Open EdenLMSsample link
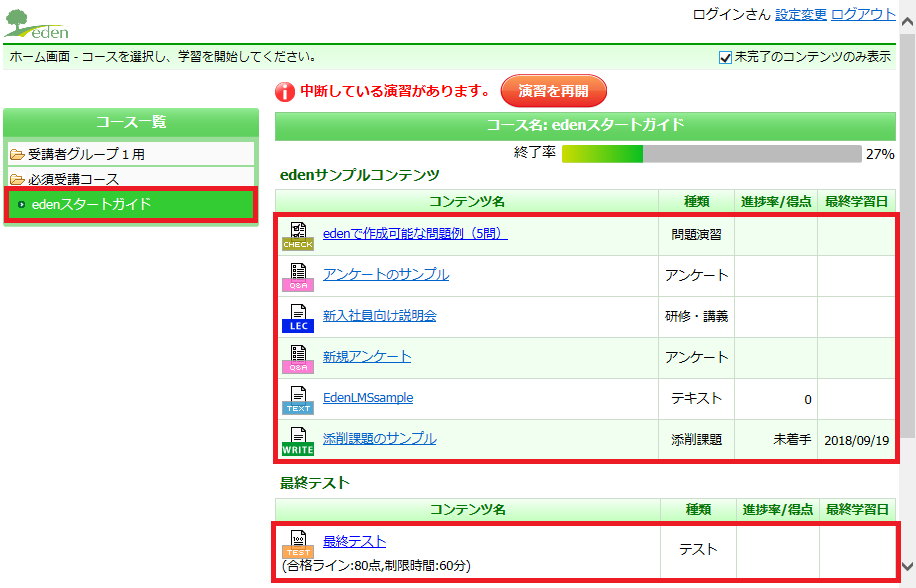The image size is (916, 588). pos(368,398)
